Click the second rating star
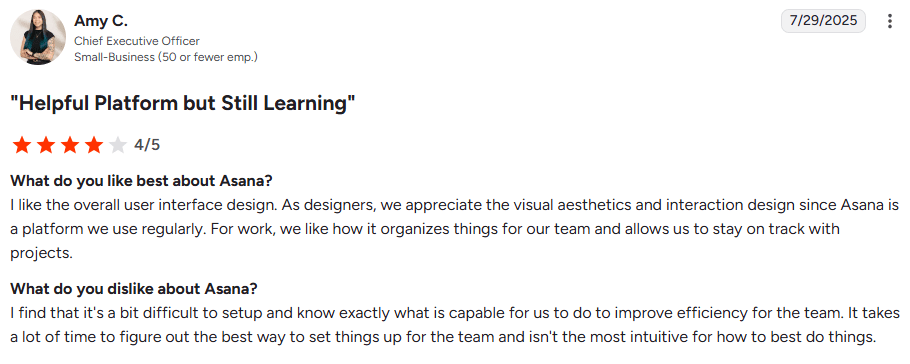The image size is (910, 364). [46, 145]
